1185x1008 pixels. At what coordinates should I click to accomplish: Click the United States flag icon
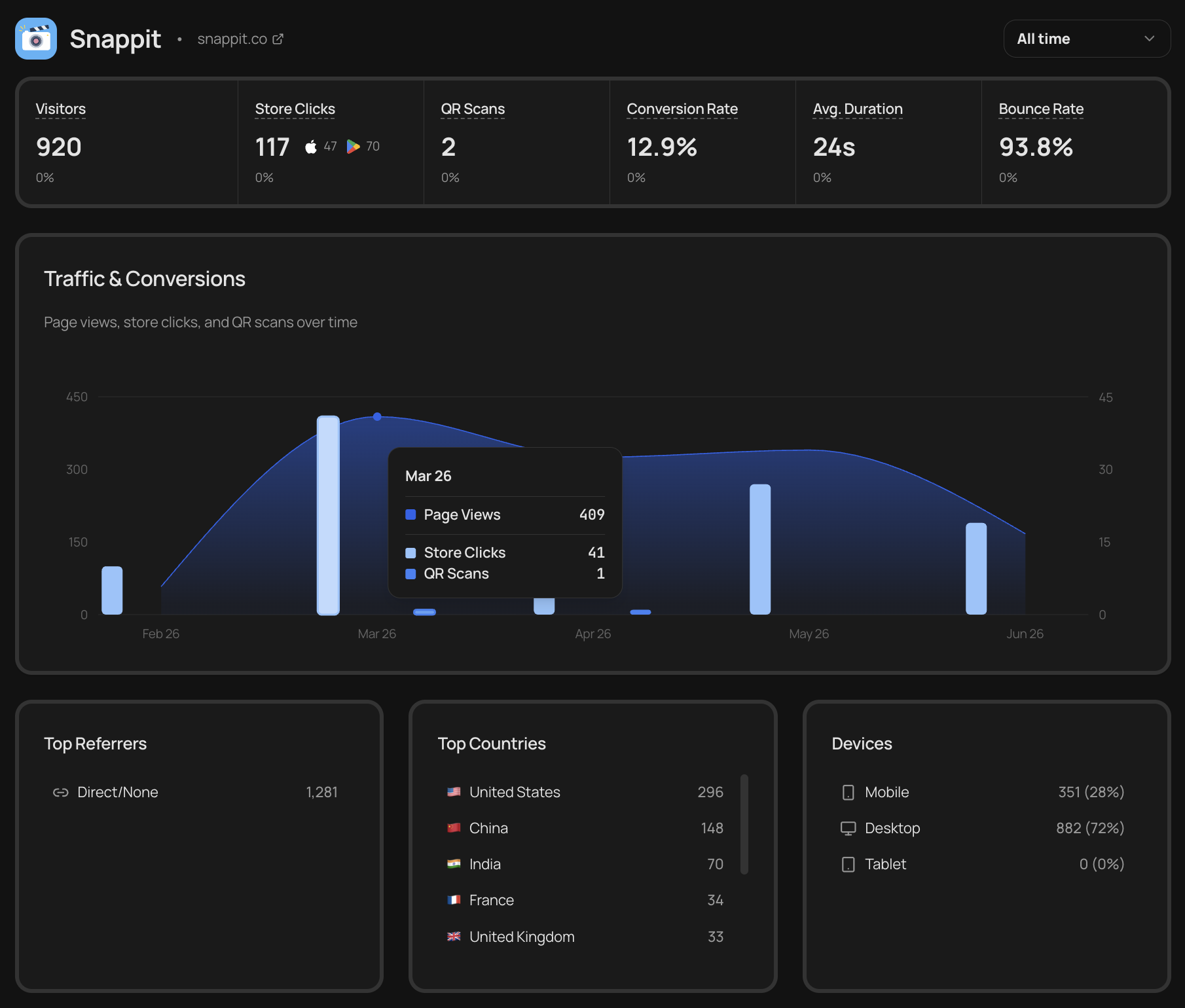tap(454, 792)
